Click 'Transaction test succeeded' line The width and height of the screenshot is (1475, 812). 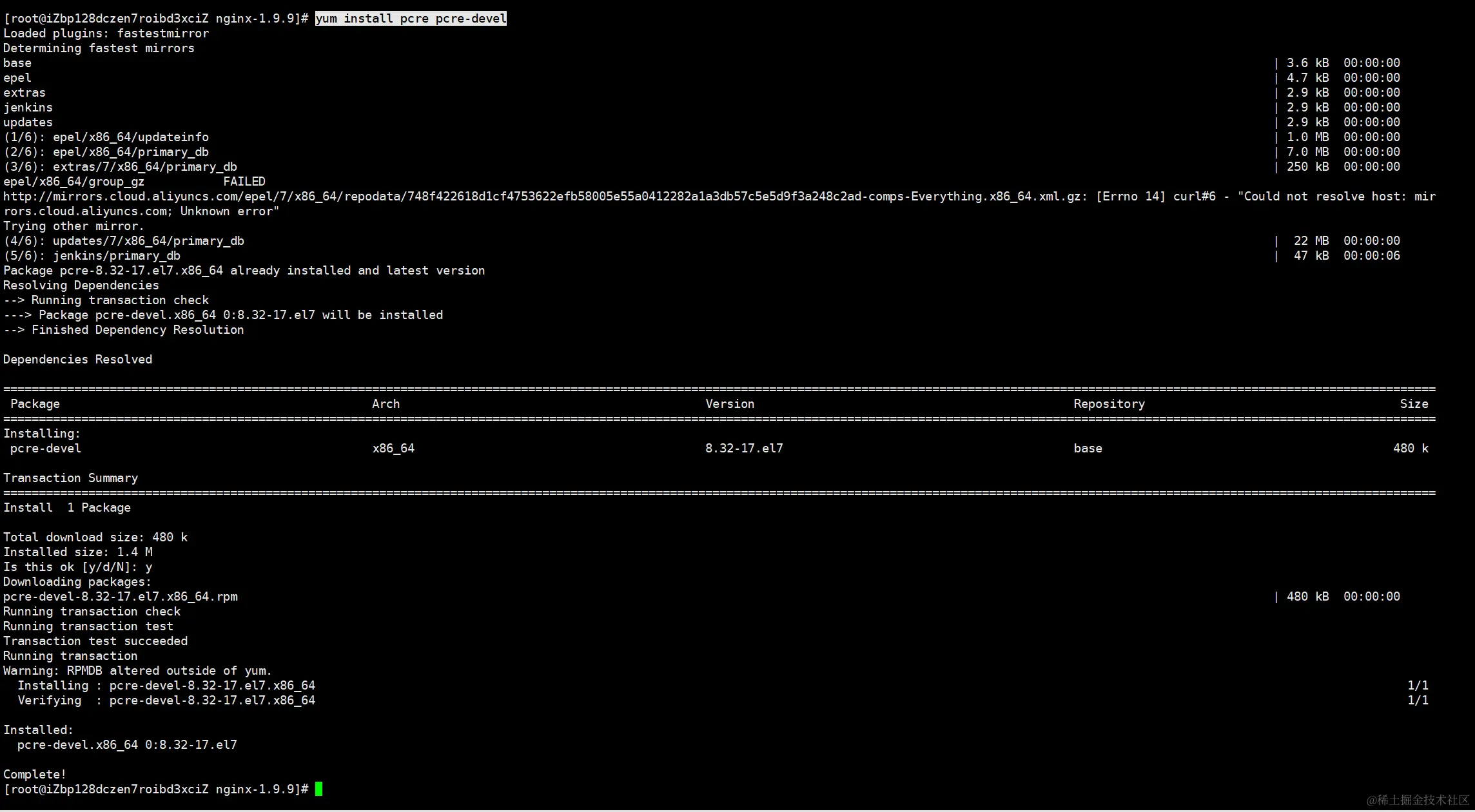(x=95, y=641)
